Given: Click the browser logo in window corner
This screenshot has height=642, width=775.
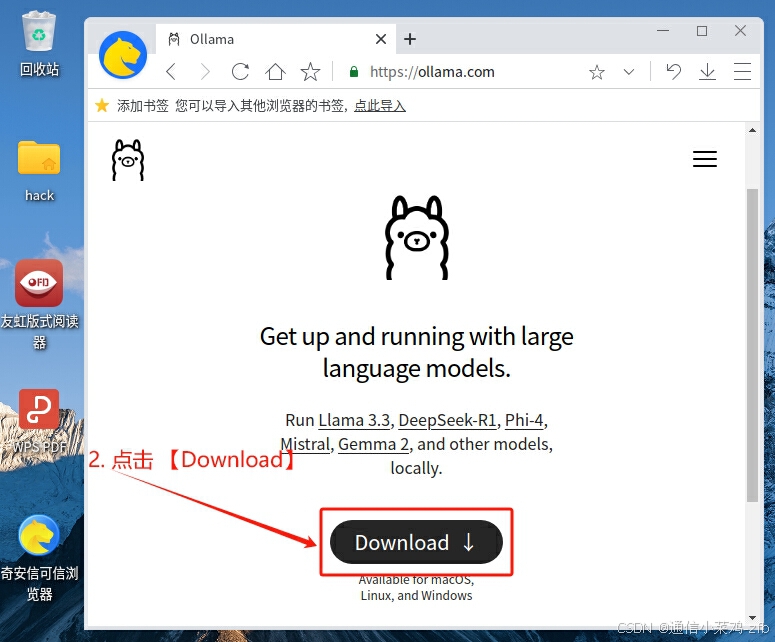Looking at the screenshot, I should point(123,55).
